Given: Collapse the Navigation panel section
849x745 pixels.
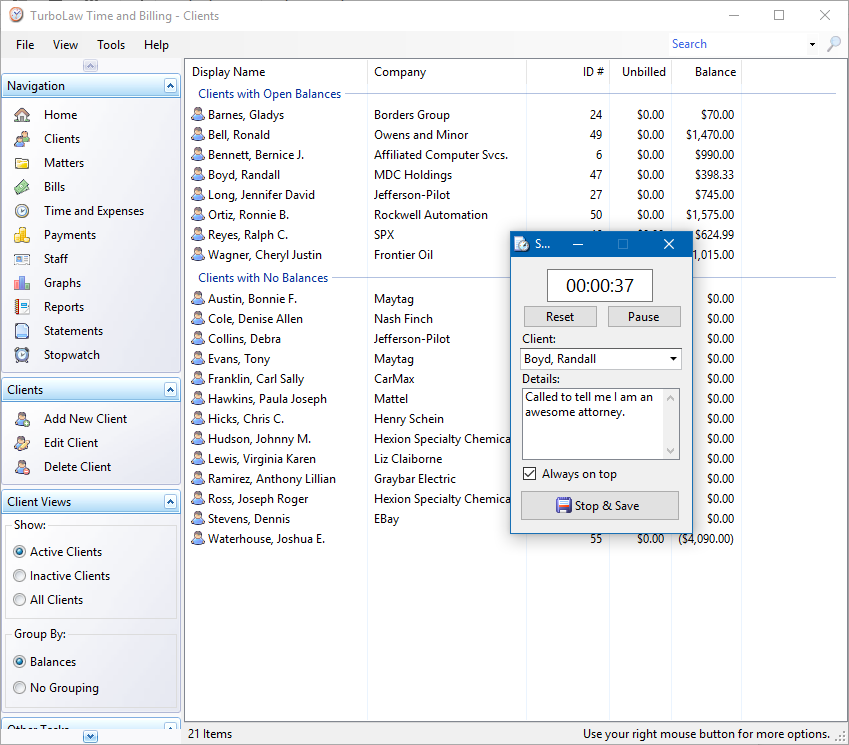Looking at the screenshot, I should pyautogui.click(x=171, y=86).
